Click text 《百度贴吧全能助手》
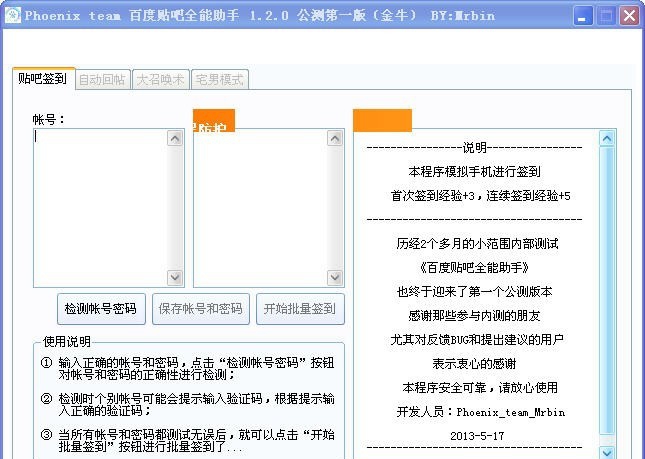 (x=474, y=268)
